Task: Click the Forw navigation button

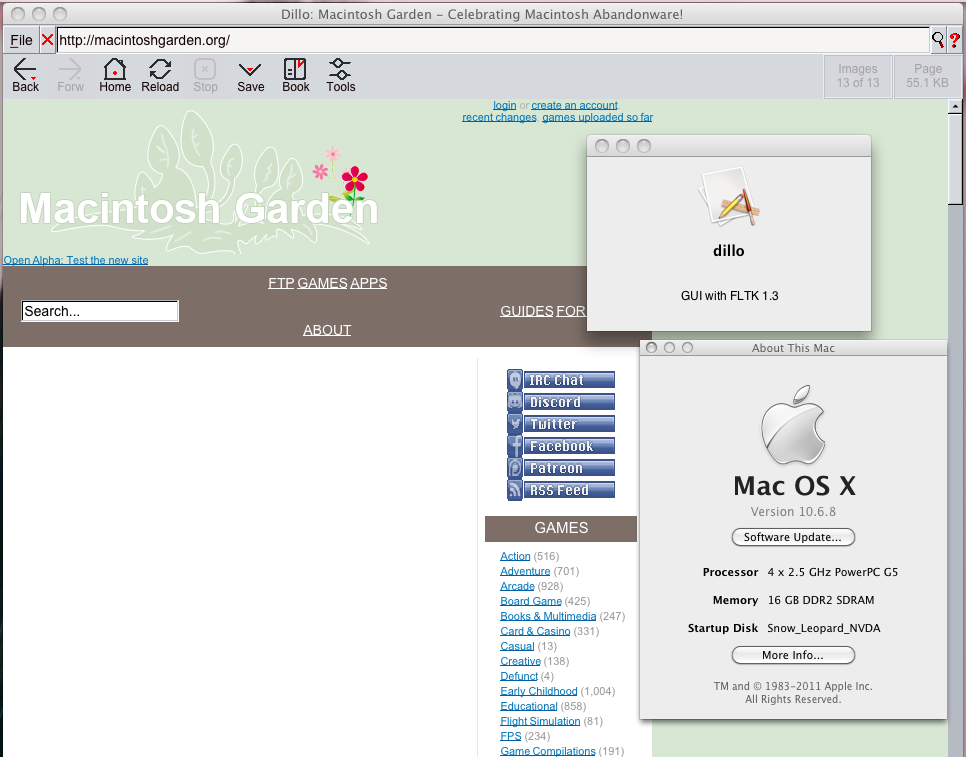Action: tap(70, 76)
